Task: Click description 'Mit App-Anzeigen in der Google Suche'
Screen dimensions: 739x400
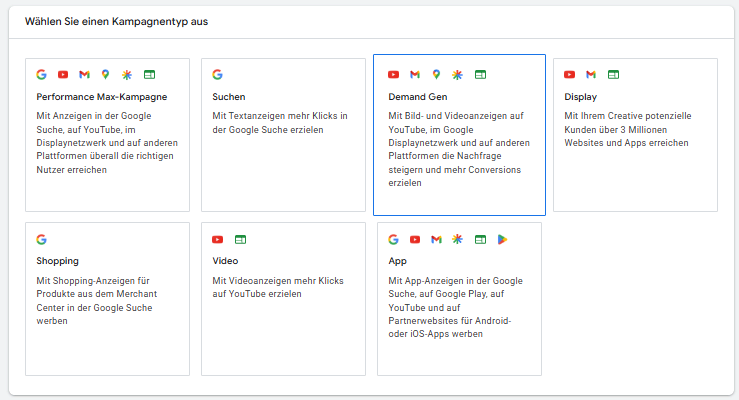Action: (x=455, y=307)
